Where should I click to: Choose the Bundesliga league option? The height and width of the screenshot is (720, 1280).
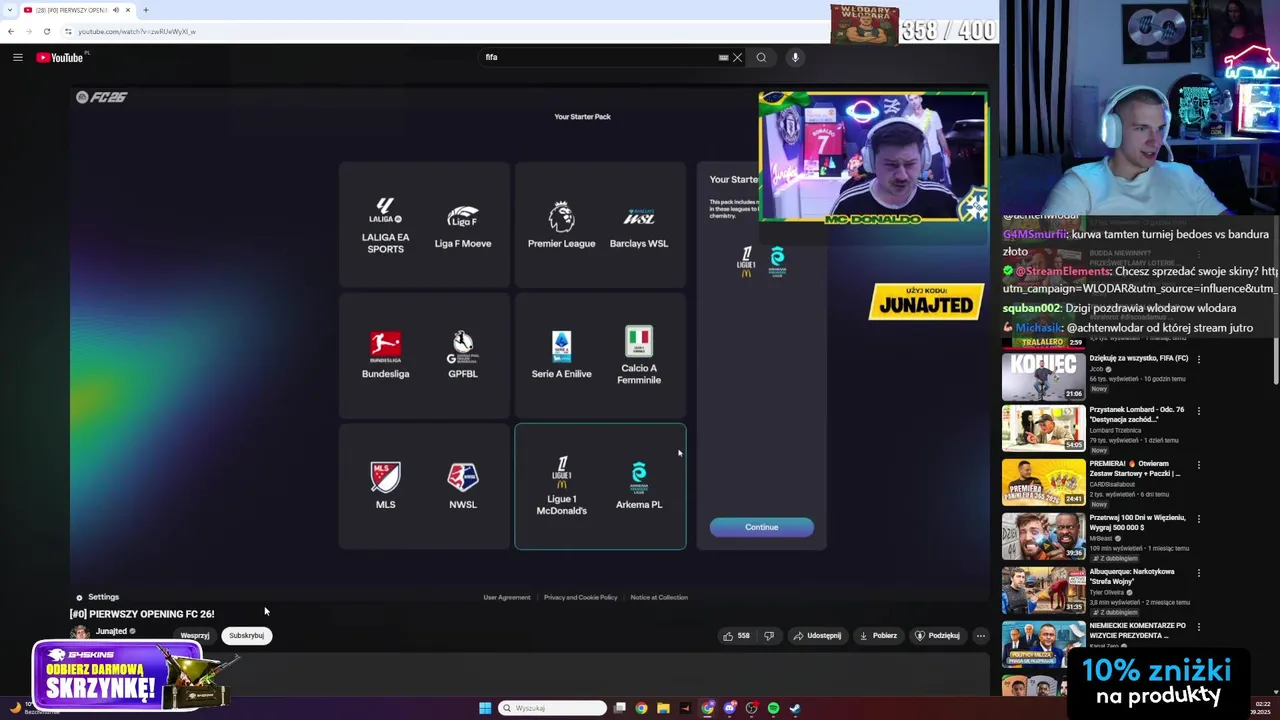tap(385, 356)
